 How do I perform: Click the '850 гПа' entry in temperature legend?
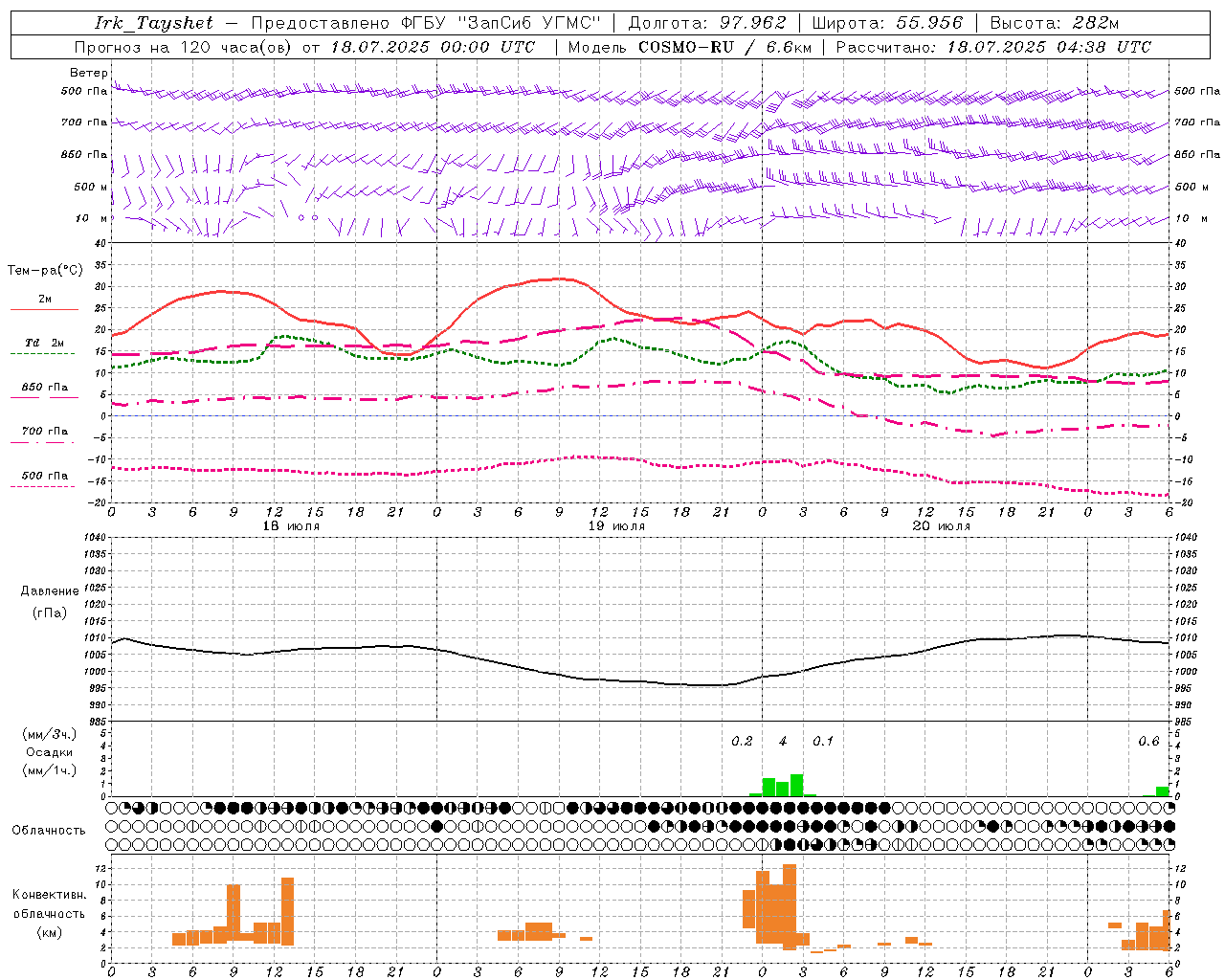point(45,387)
